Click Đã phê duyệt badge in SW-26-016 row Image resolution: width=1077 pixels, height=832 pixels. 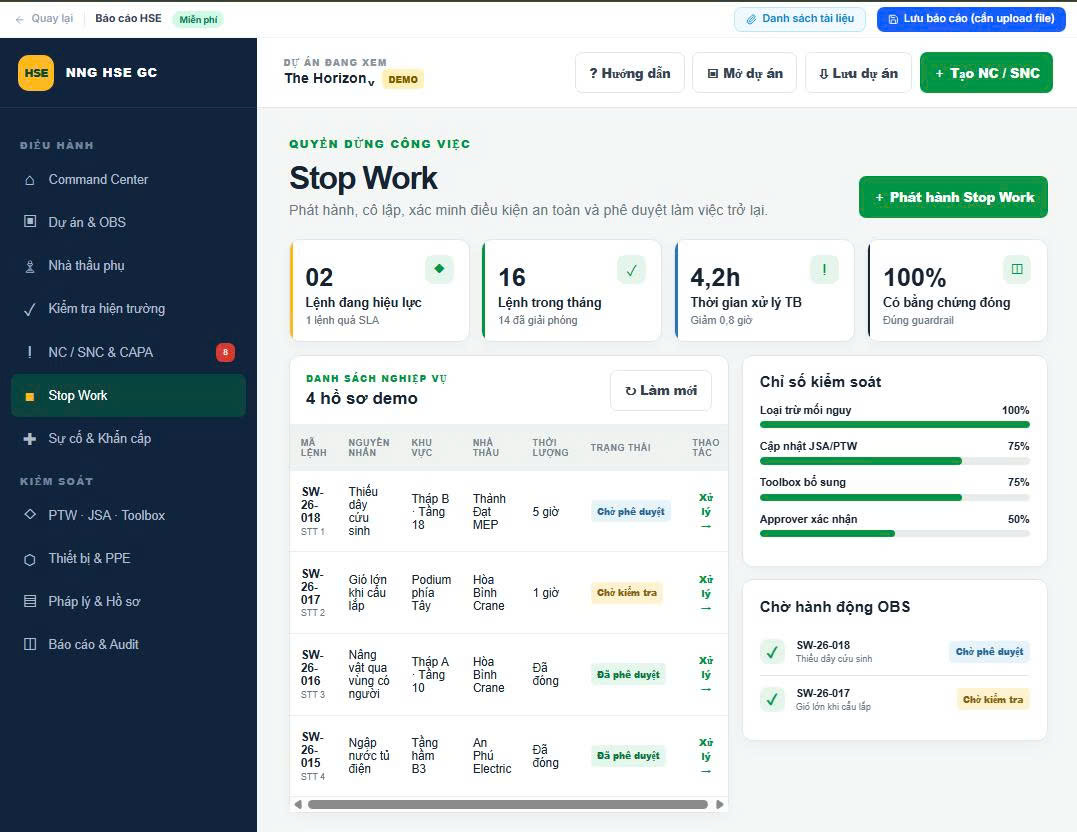point(628,675)
